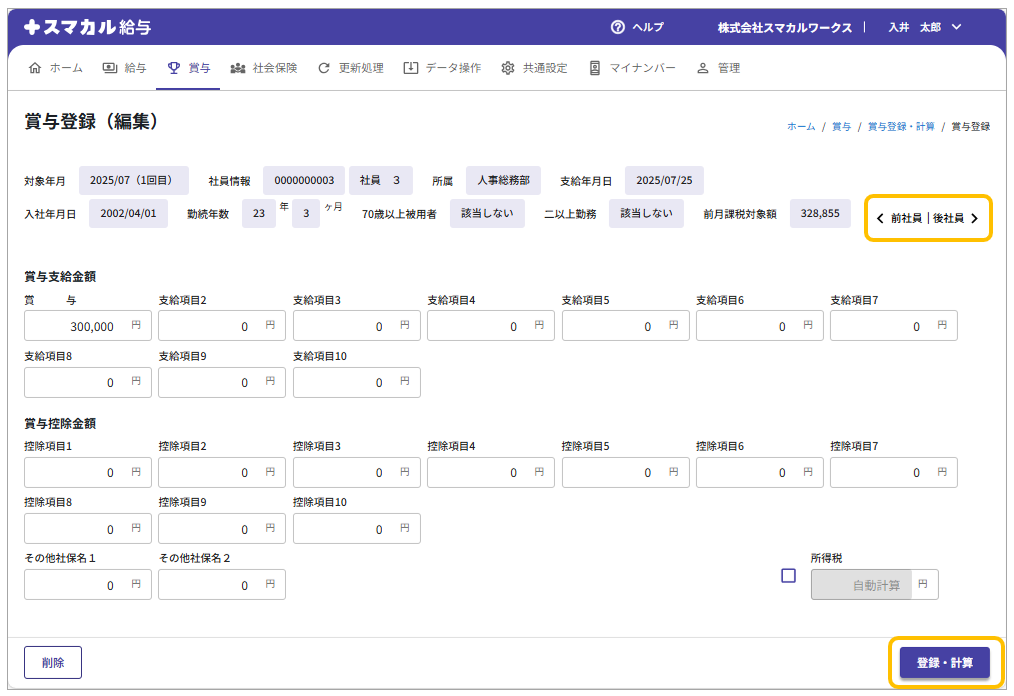
Task: Follow the 賞与登録・計算 breadcrumb link
Action: [901, 127]
